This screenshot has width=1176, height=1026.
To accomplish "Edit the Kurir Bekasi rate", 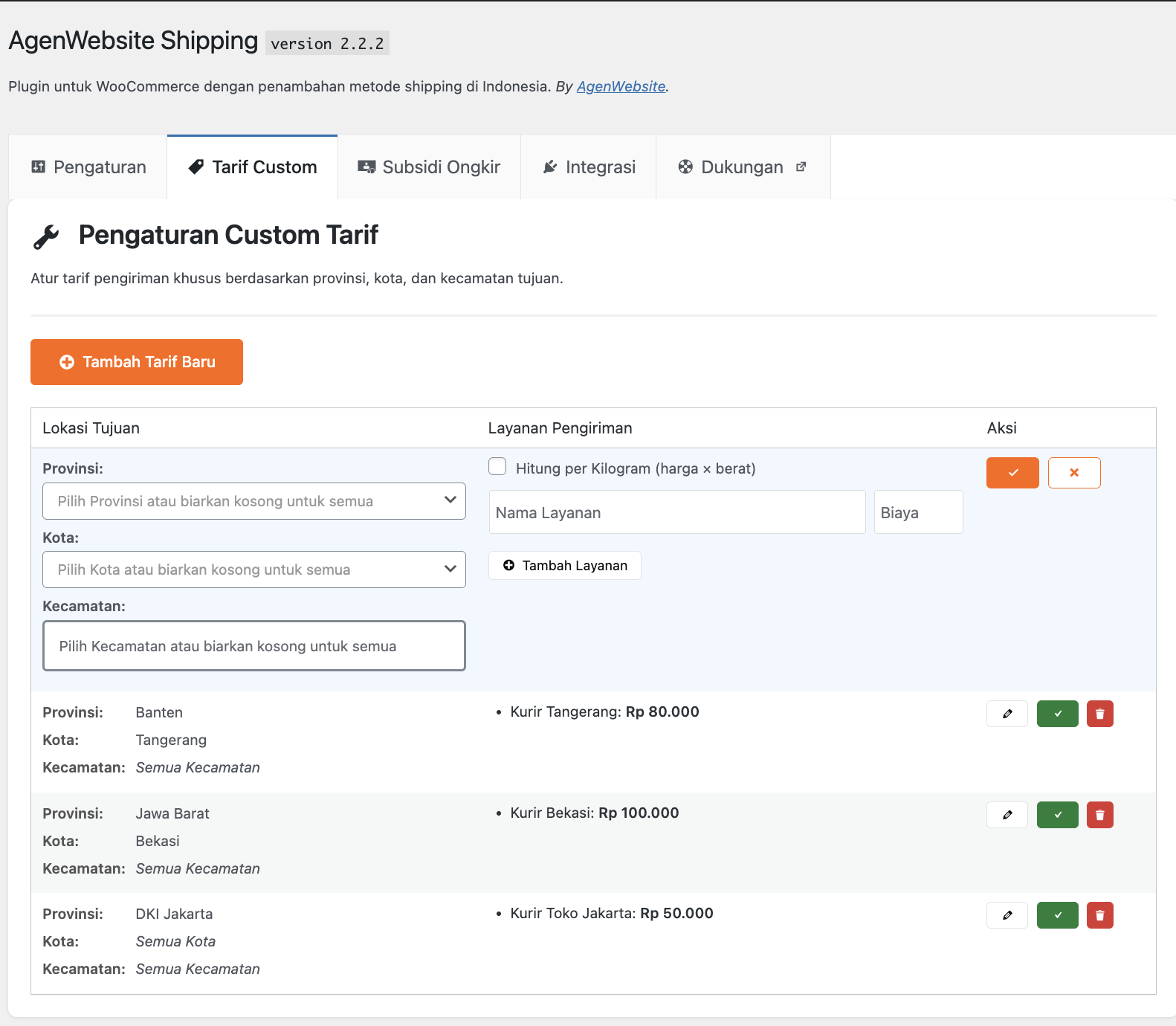I will 1007,815.
